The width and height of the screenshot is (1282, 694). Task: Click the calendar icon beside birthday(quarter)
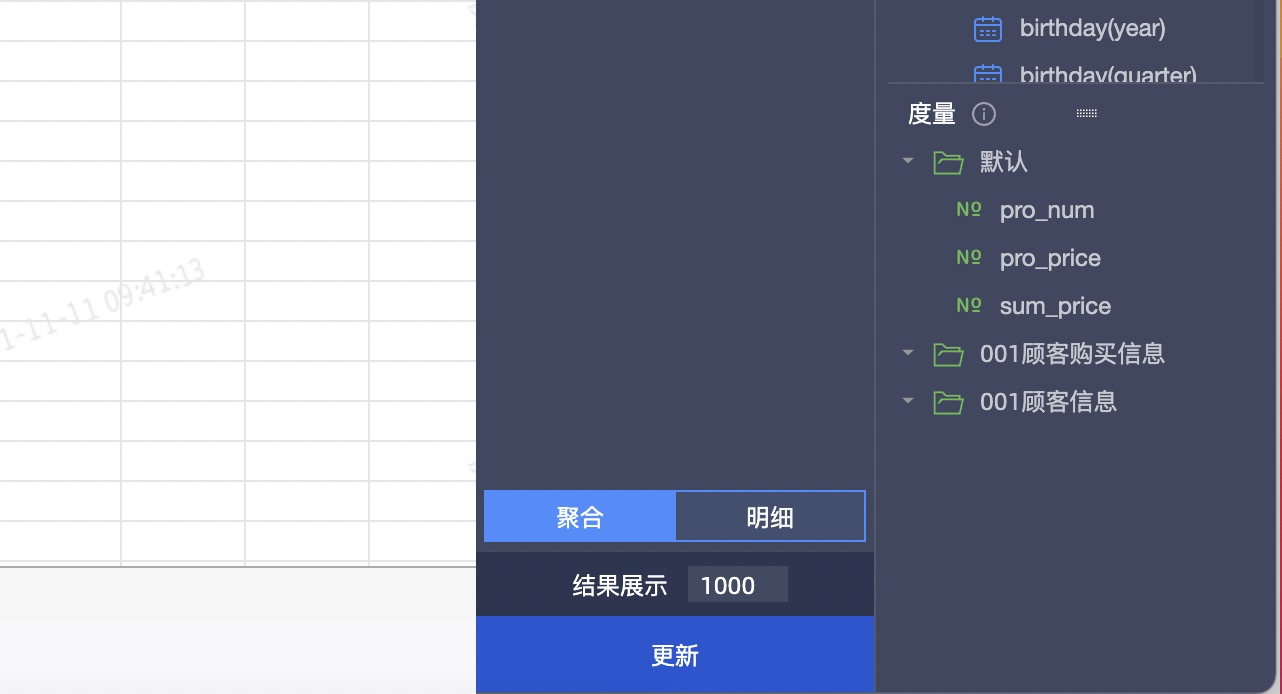[x=987, y=74]
